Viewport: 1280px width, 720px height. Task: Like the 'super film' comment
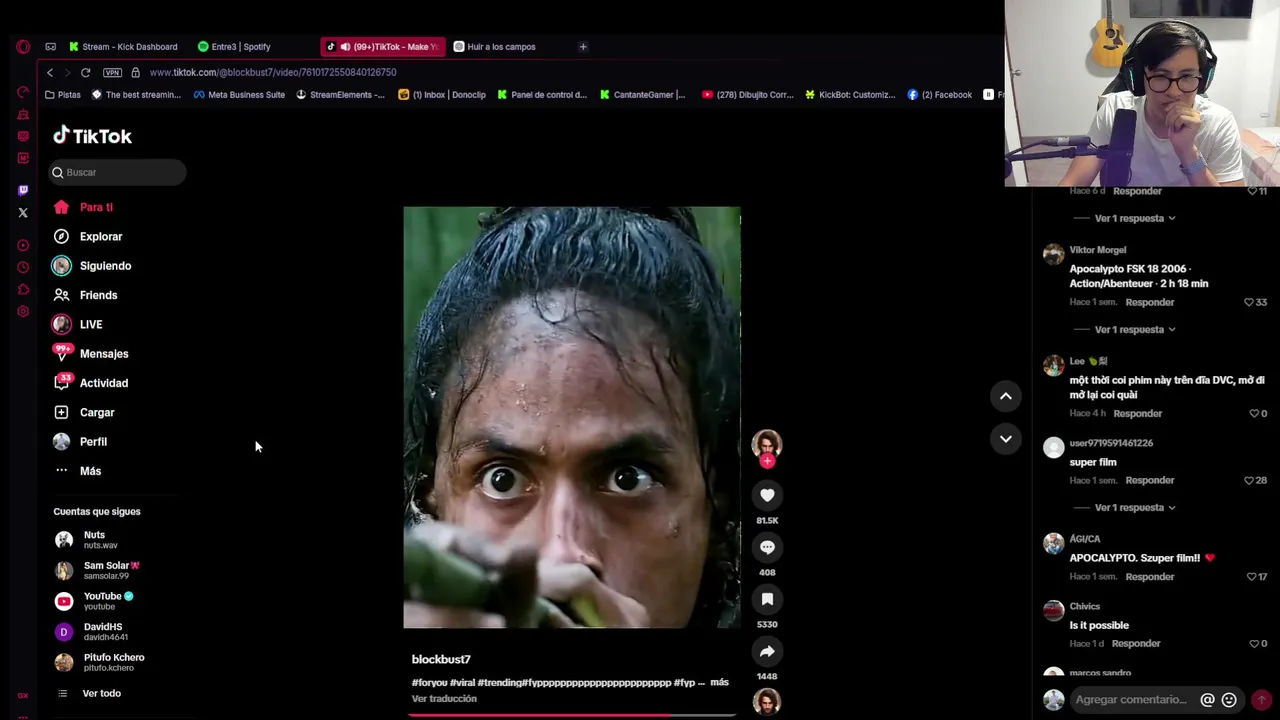pos(1249,480)
